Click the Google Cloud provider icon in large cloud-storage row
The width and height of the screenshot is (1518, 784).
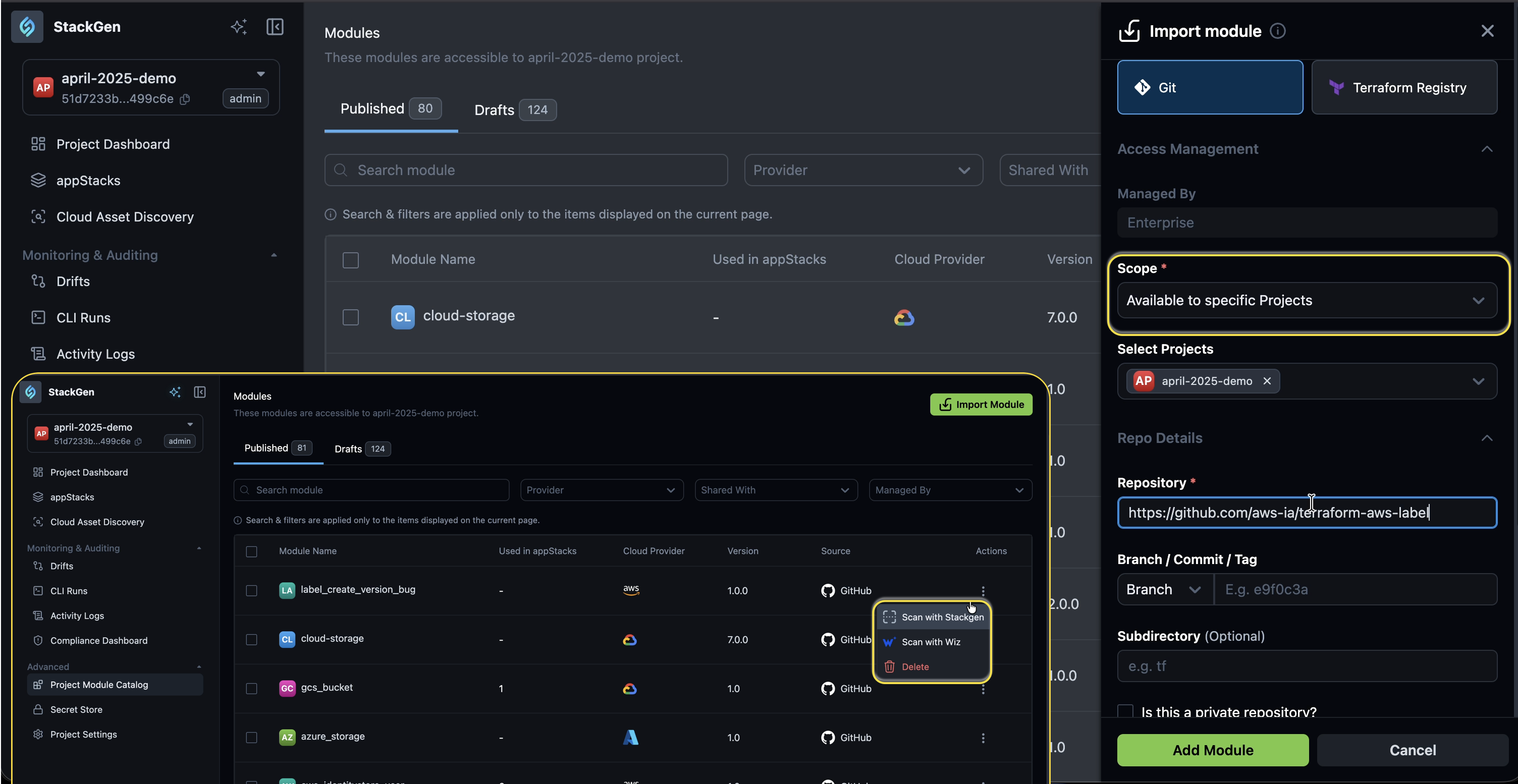[x=904, y=317]
